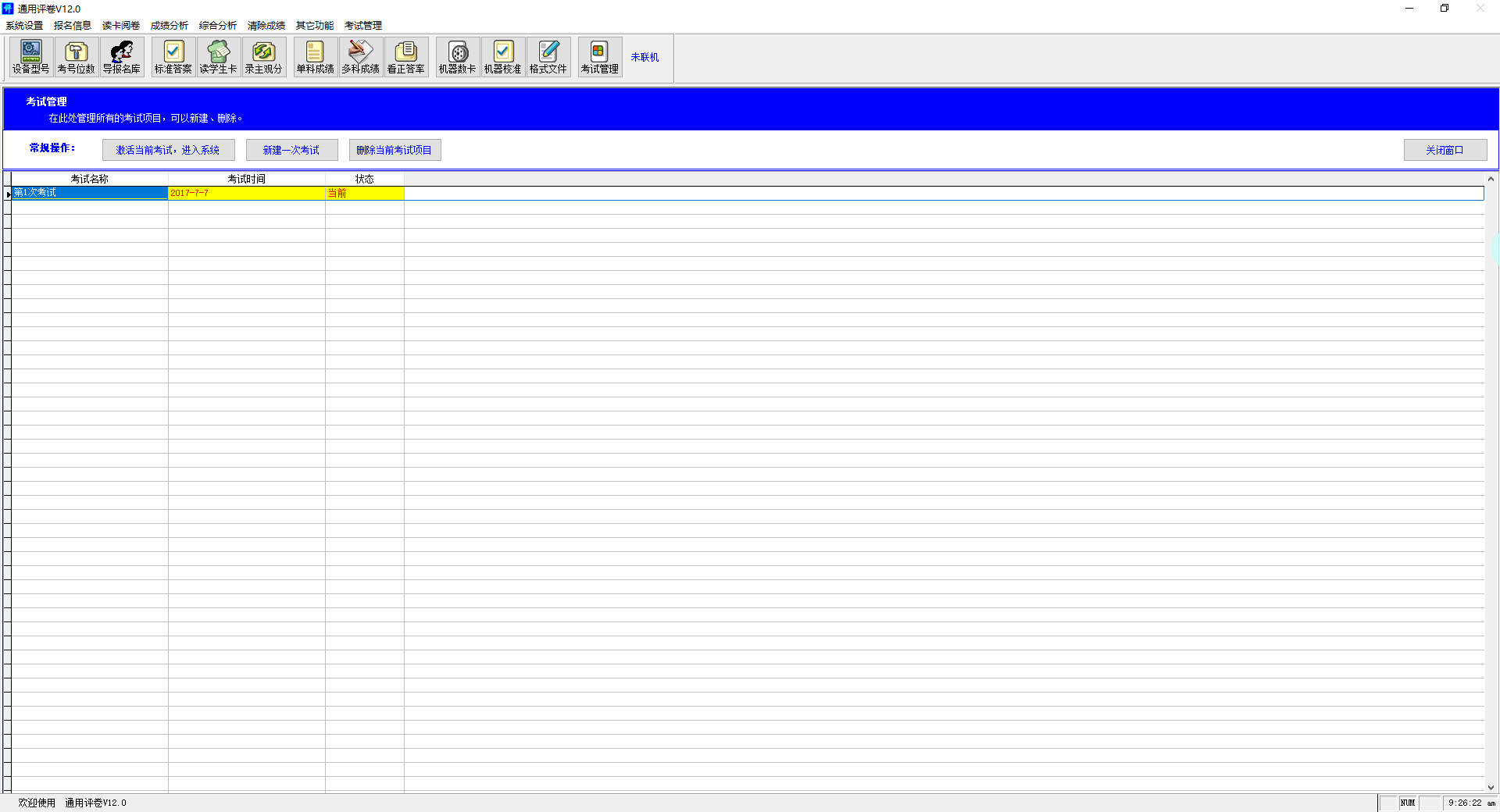Click 欢迎使用 text in status bar
1500x812 pixels.
(37, 803)
